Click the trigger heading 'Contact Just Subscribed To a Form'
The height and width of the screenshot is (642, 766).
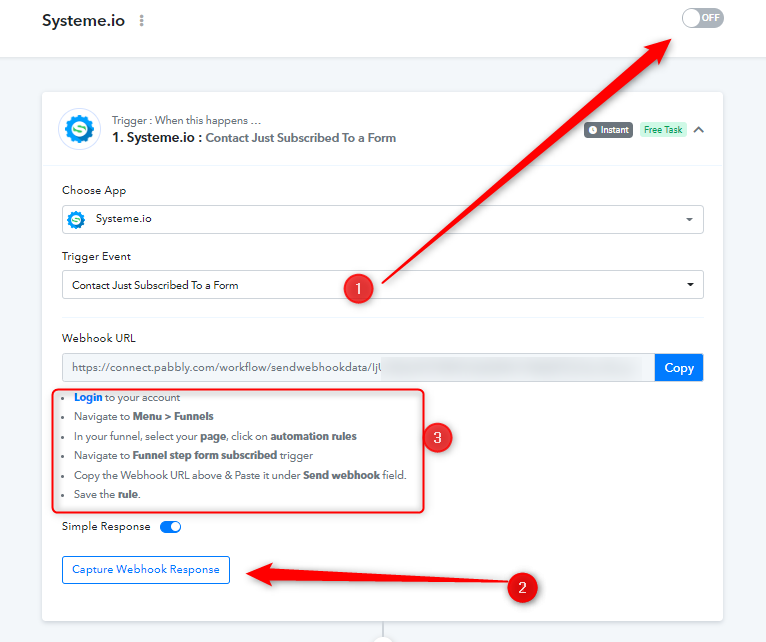[300, 138]
